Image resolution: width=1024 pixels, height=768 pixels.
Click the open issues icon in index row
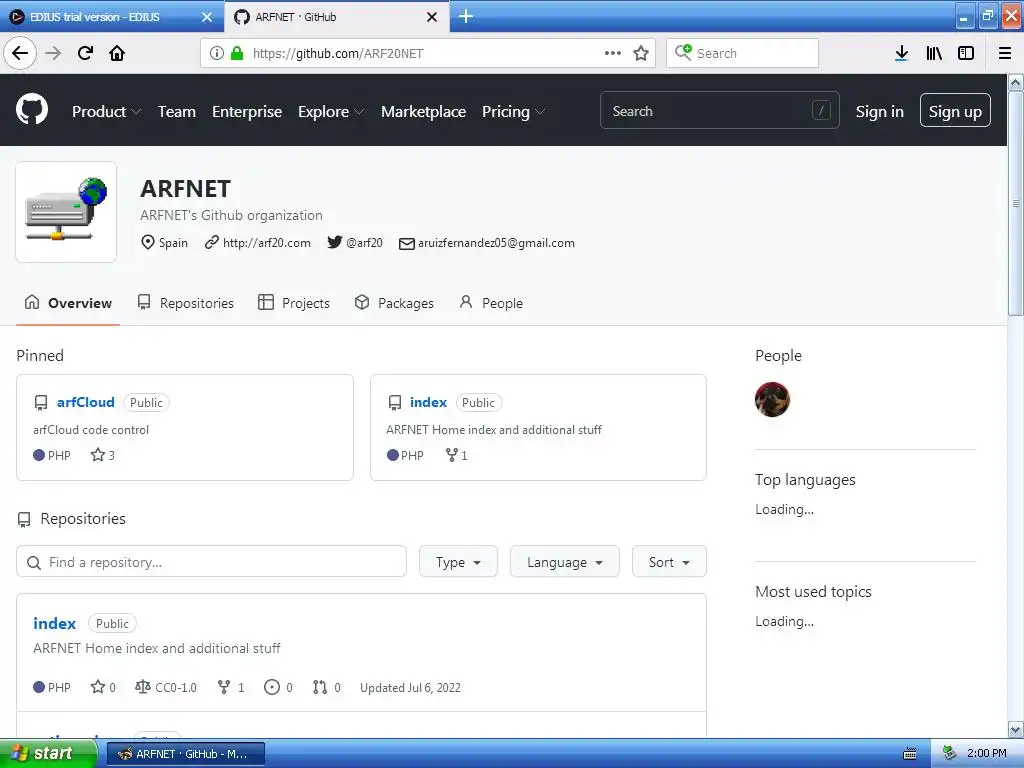pos(272,687)
